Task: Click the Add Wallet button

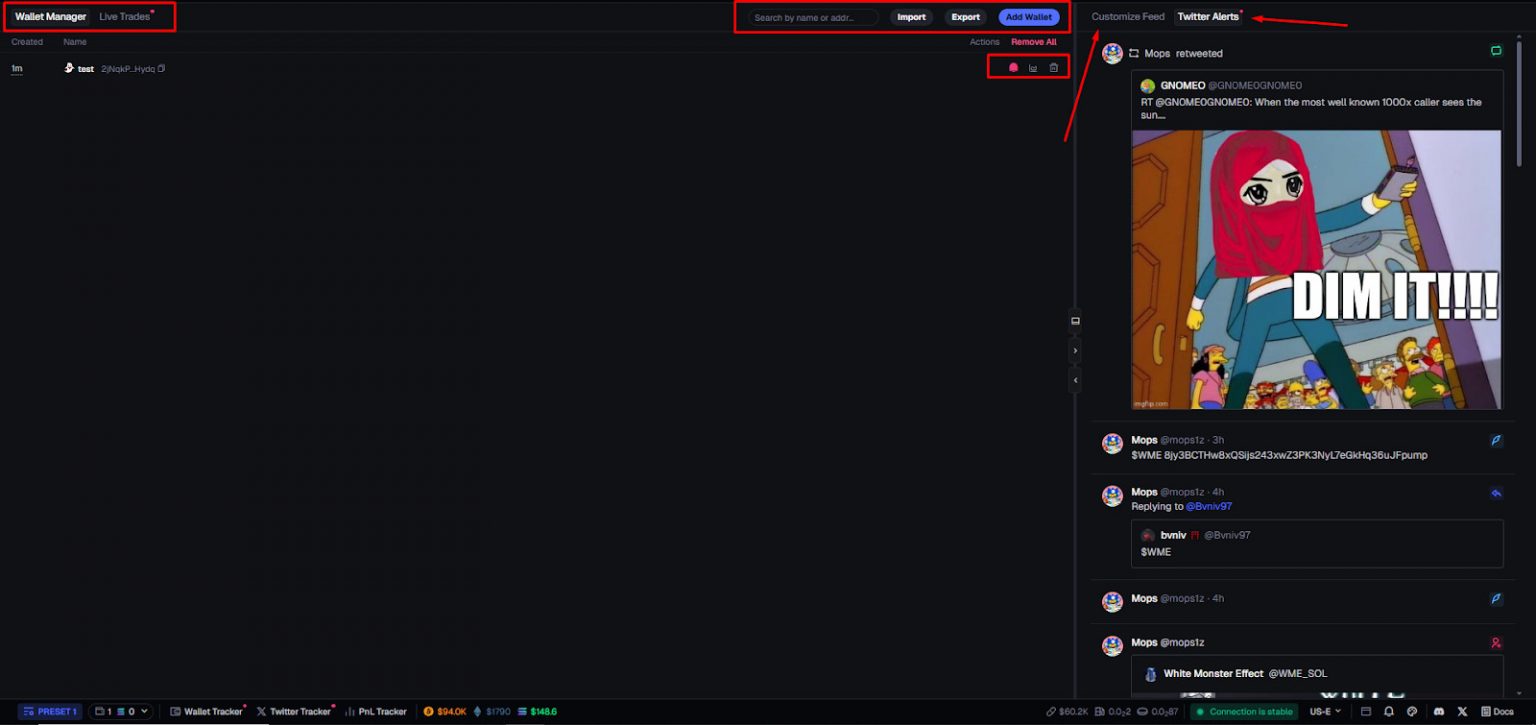Action: tap(1028, 16)
